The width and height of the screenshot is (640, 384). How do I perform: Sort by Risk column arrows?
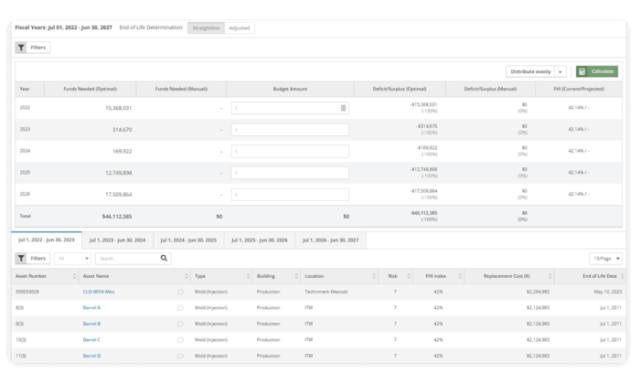click(409, 276)
